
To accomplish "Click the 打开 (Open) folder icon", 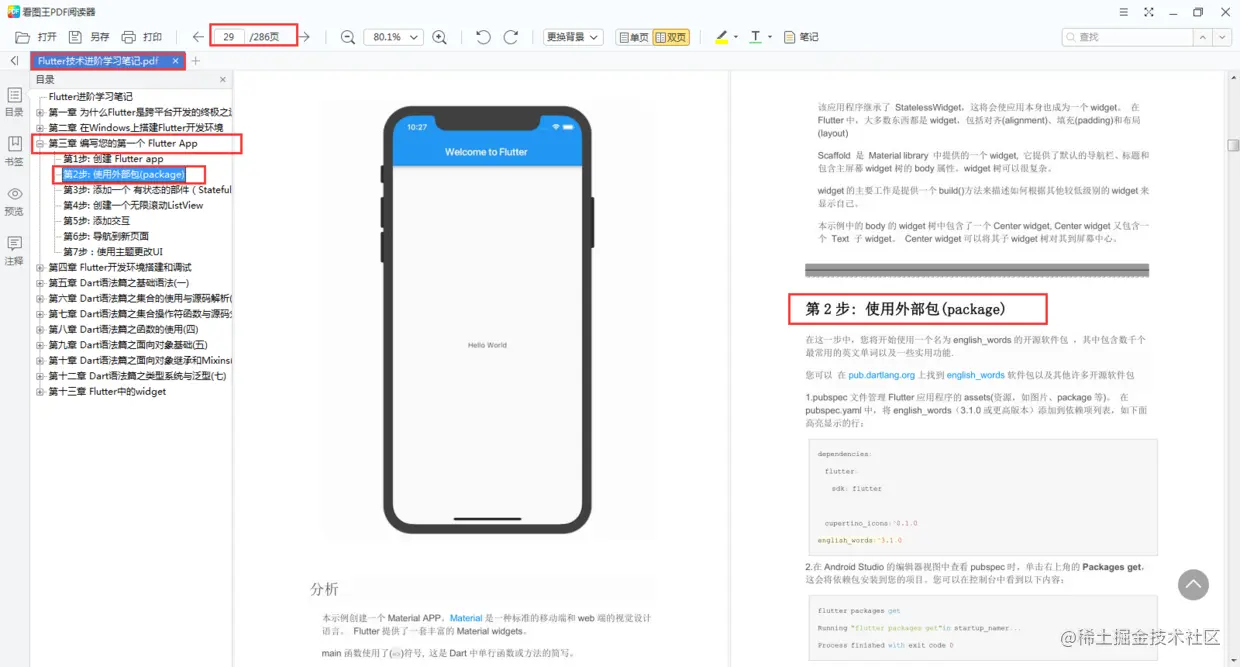I will pos(22,37).
